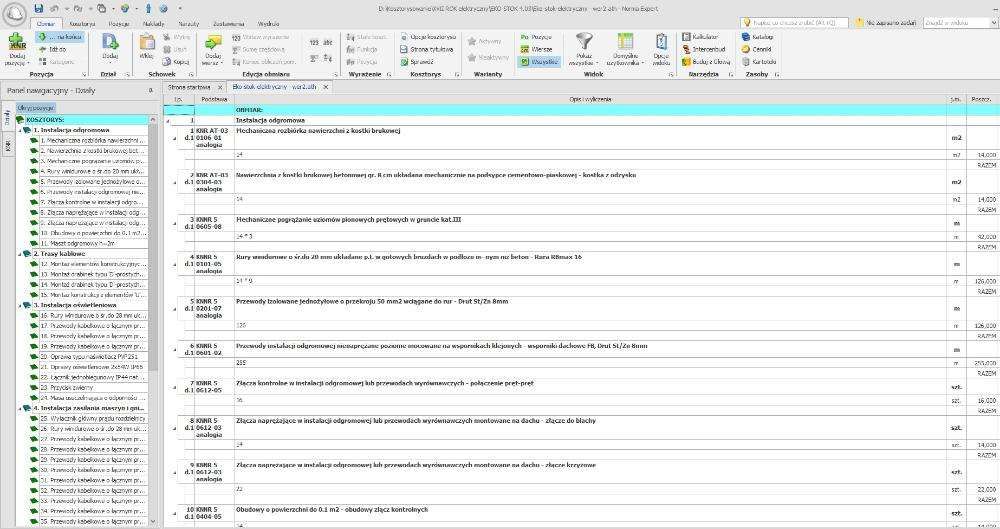Switch to the Kosztorys ribbon tab

tap(82, 24)
